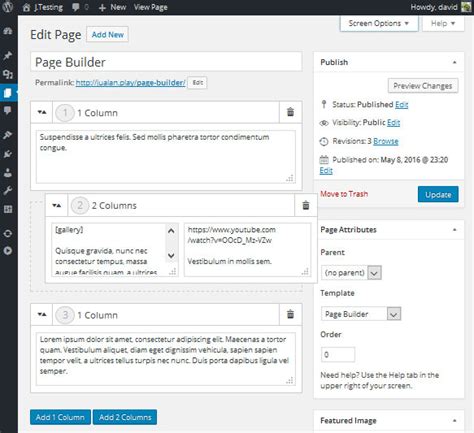The image size is (474, 433).
Task: Open the J.Testing site home link
Action: click(43, 7)
